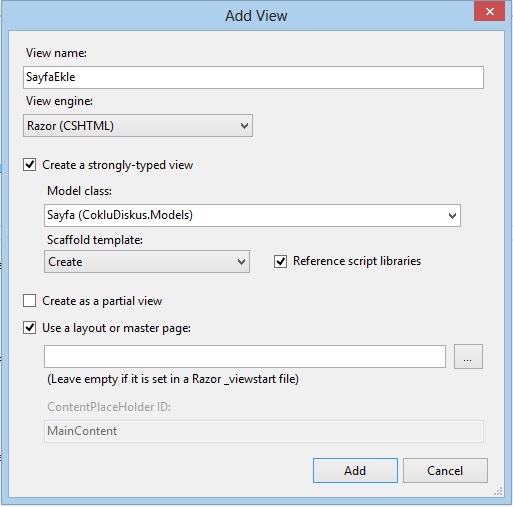Uncheck Create a strongly-typed view
This screenshot has height=507, width=513.
30,165
